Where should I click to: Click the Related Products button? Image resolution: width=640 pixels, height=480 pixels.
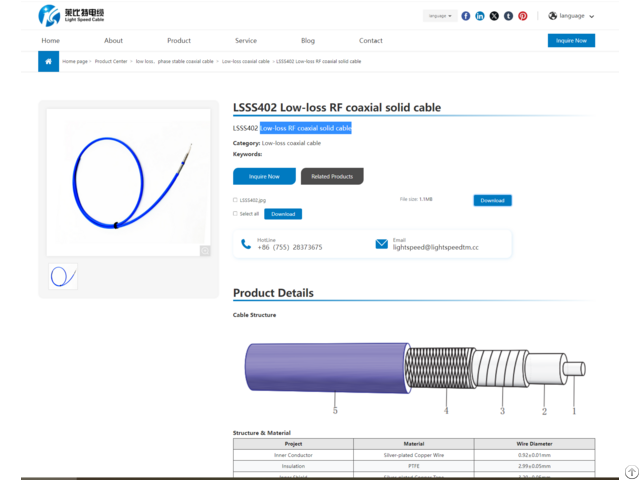point(332,176)
